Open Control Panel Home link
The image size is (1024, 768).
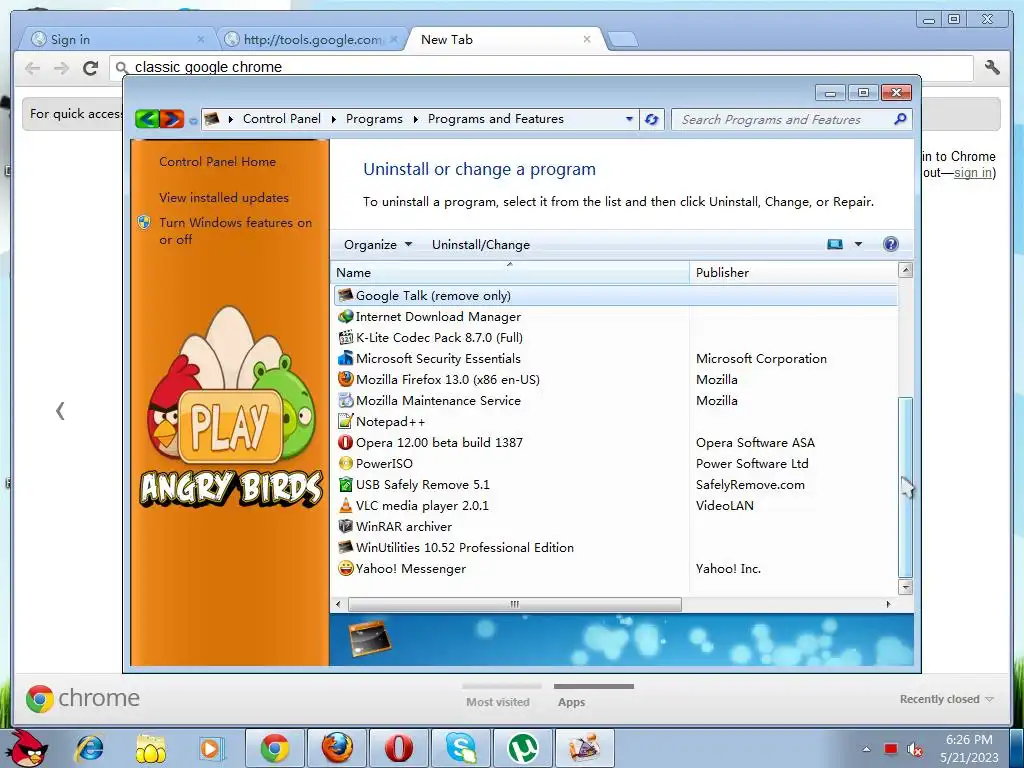point(217,162)
